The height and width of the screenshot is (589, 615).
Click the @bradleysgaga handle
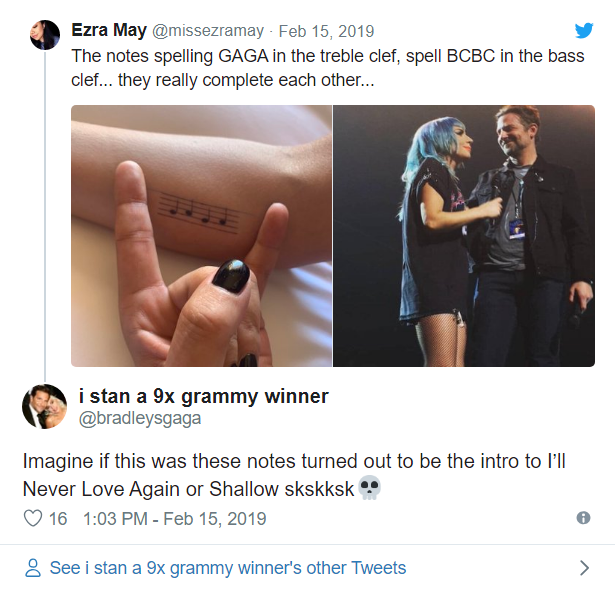(139, 418)
